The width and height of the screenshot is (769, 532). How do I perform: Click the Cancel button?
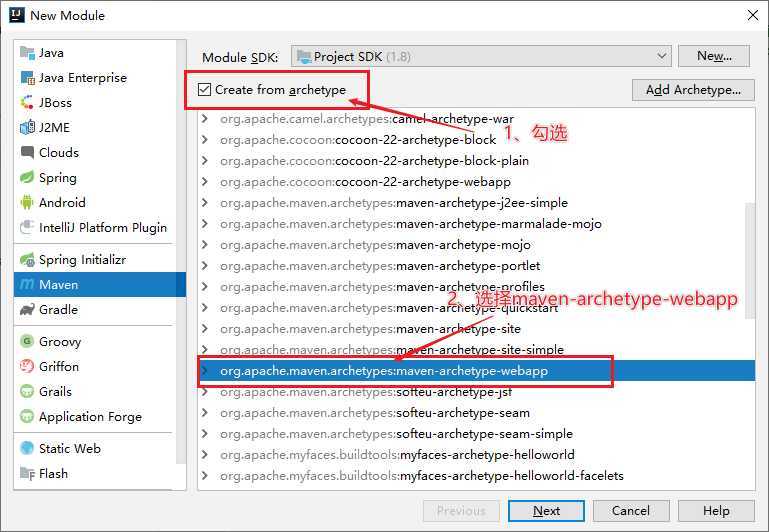[631, 511]
